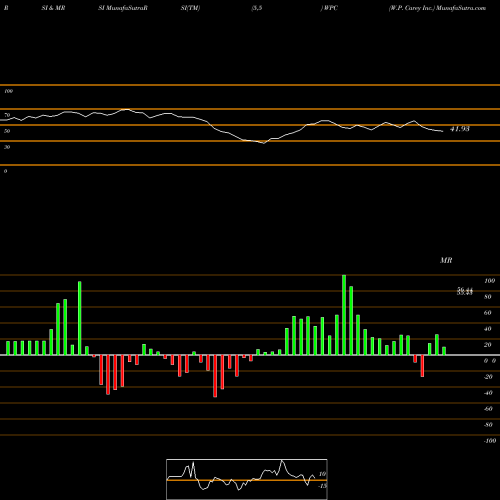Click the 40 label on MR axis
Viewport: 500px width, 500px height.
click(488, 329)
